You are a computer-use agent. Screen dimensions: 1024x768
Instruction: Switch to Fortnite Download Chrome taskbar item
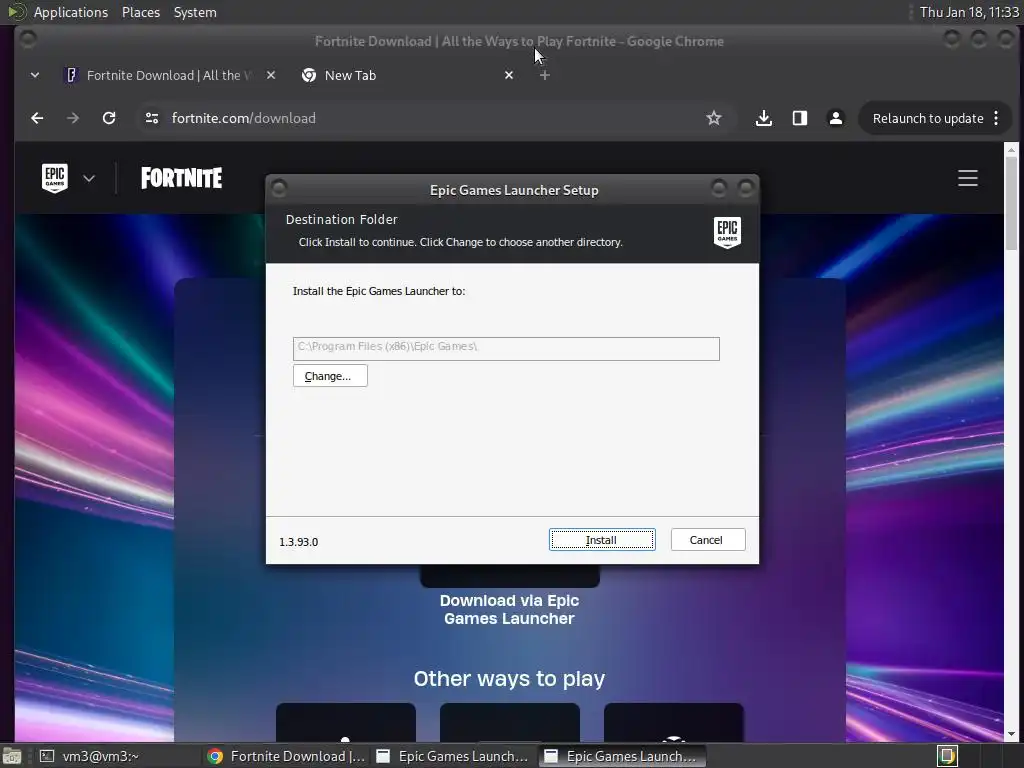coord(286,756)
